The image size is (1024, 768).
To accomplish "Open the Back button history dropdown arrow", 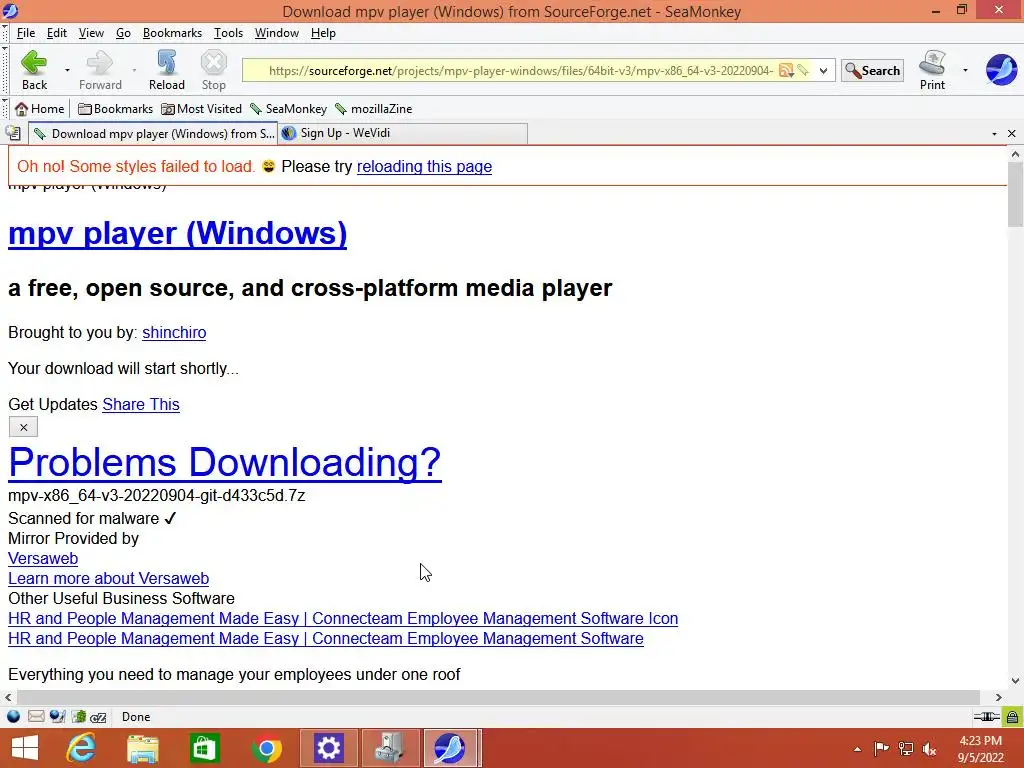I will (x=67, y=70).
